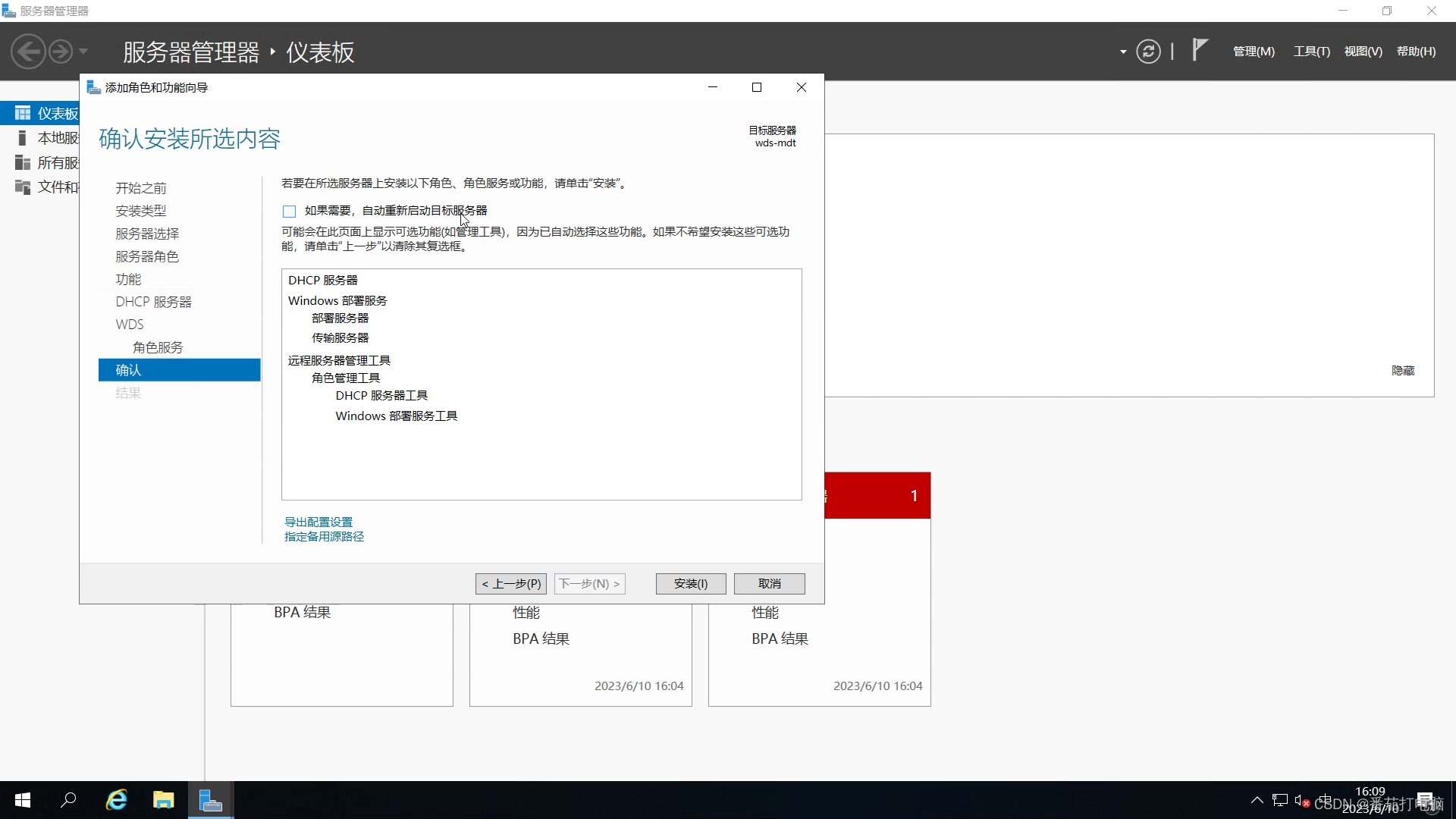
Task: Click the 安装(I) button
Action: coord(691,584)
